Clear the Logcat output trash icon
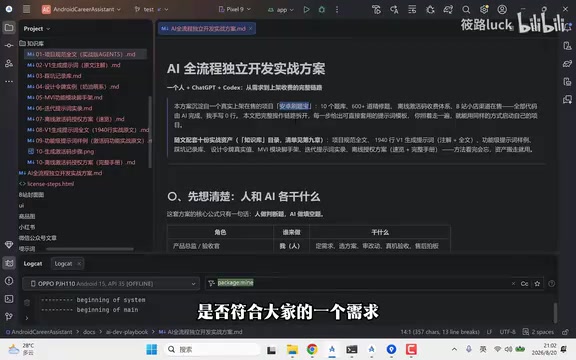Screen dimensions: 576x360 (27, 302)
